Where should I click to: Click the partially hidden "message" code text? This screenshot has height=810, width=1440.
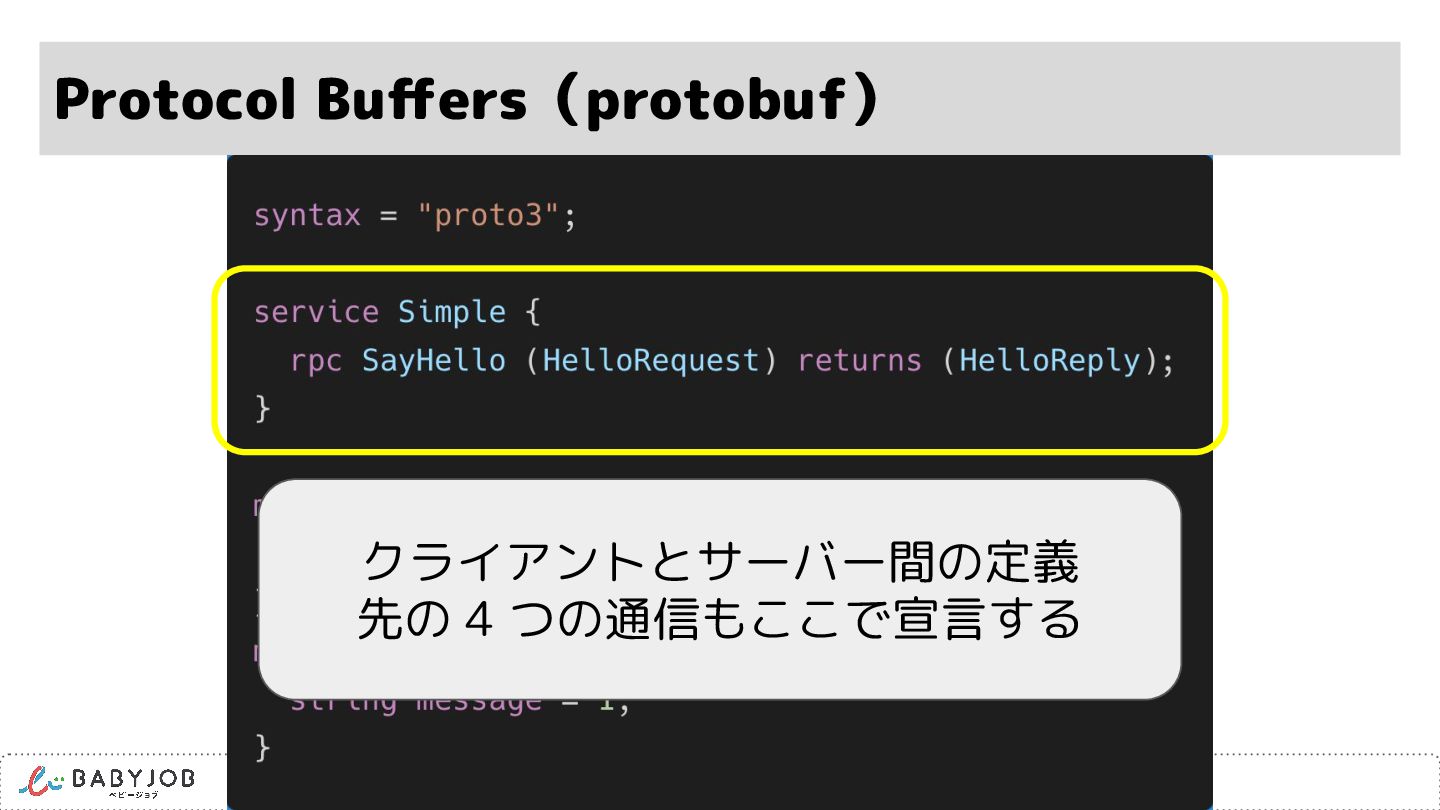tap(478, 702)
